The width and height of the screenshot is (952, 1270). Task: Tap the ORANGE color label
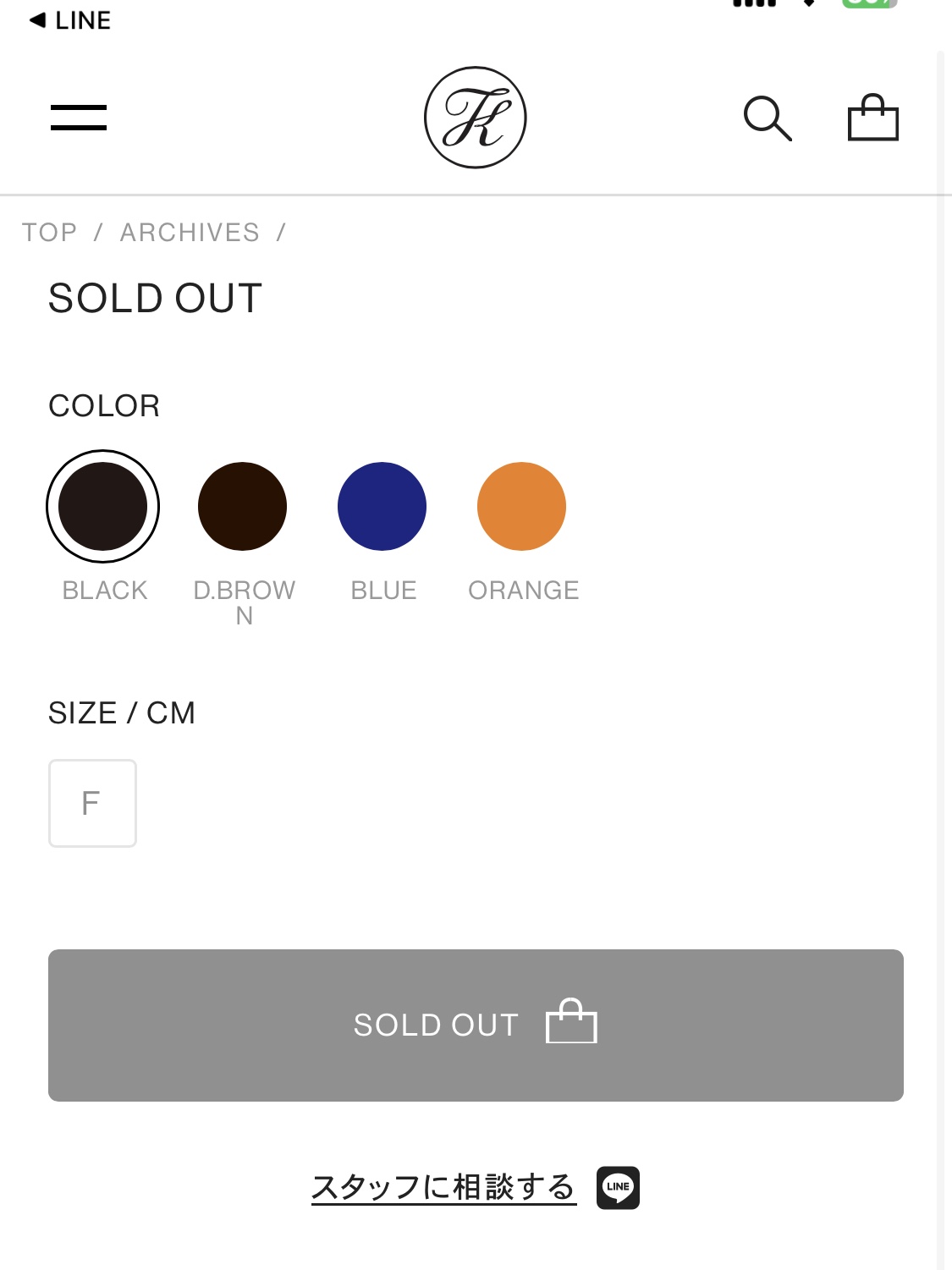[524, 590]
